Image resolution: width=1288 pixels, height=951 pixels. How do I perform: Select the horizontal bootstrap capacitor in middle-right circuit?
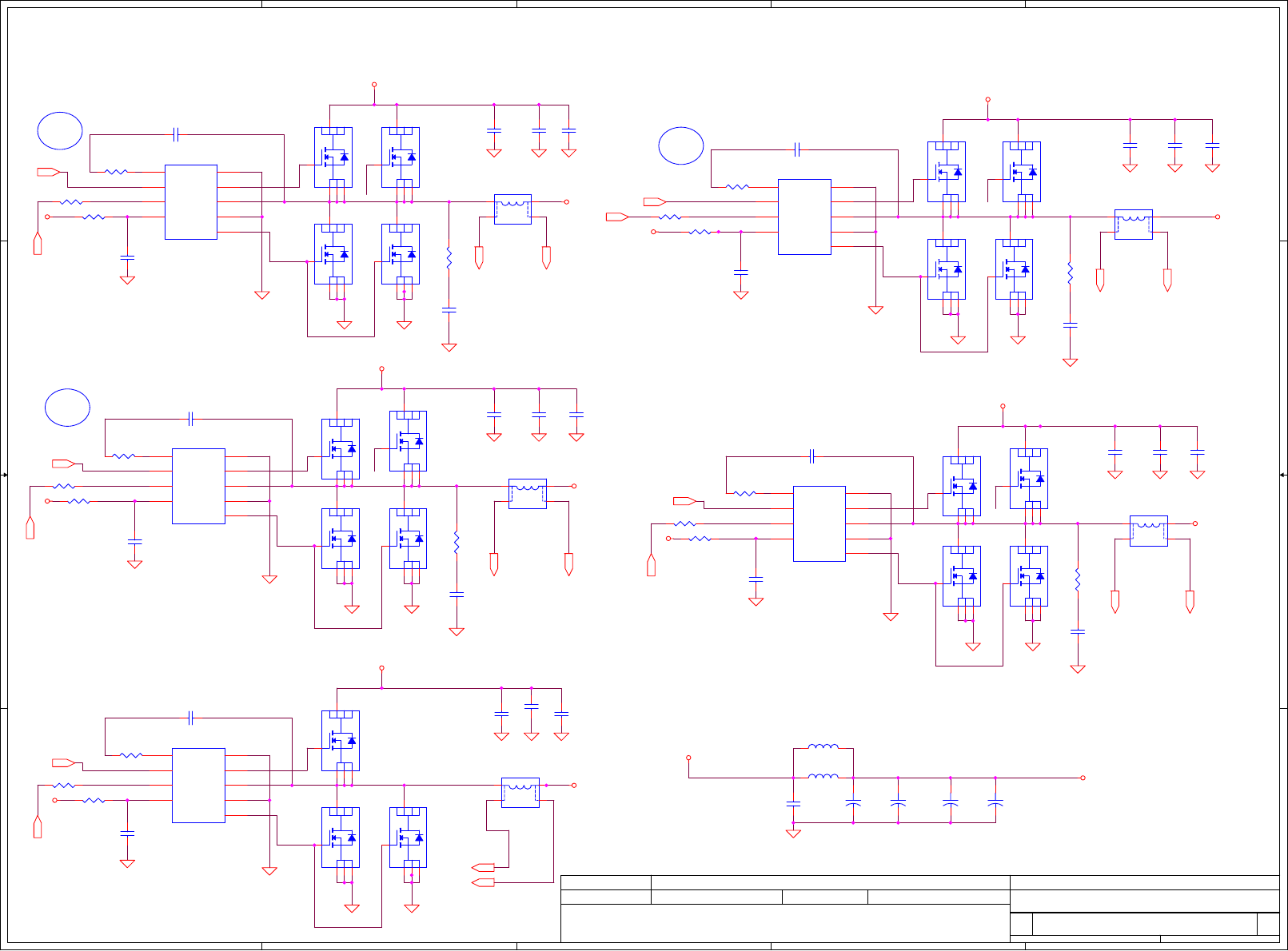[812, 456]
